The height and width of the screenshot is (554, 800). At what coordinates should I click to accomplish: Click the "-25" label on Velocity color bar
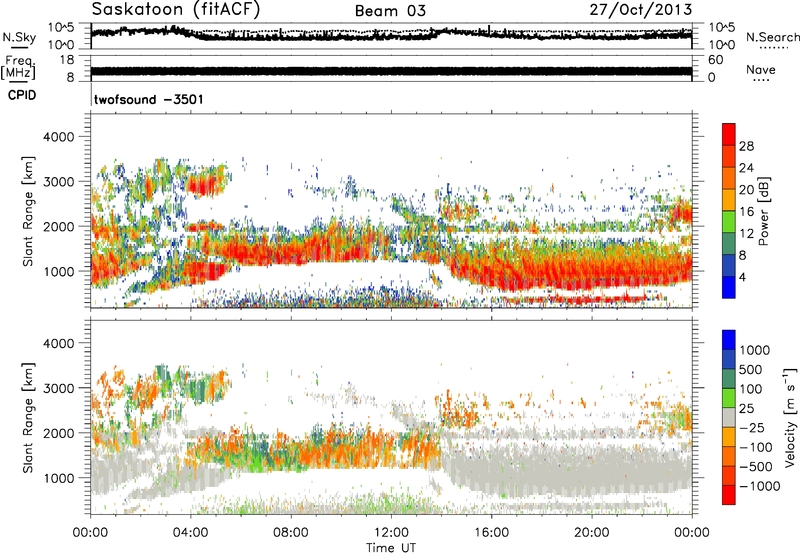pyautogui.click(x=751, y=427)
